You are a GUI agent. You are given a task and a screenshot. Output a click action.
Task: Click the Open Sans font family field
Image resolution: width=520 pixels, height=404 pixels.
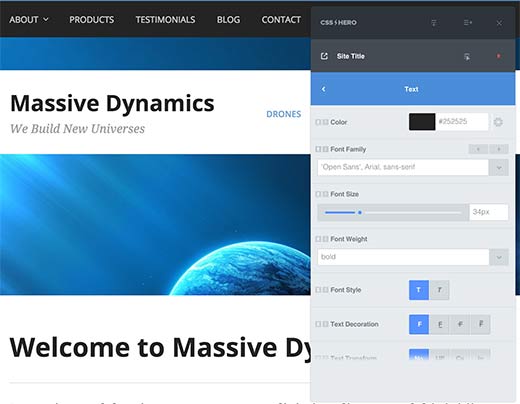403,167
